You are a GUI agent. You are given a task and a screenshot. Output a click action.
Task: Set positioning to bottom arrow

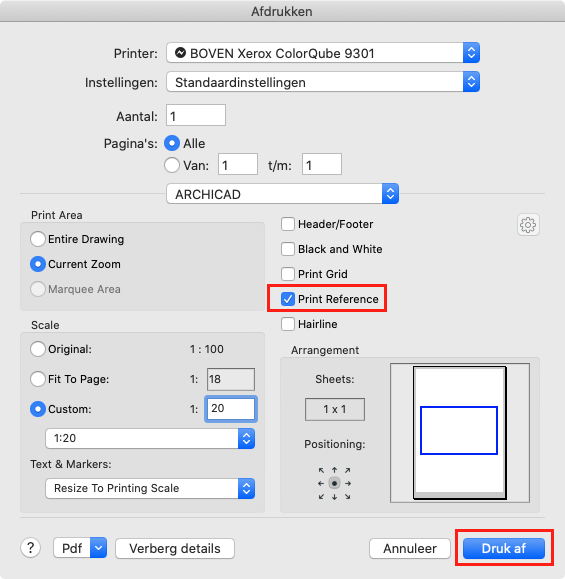click(335, 497)
